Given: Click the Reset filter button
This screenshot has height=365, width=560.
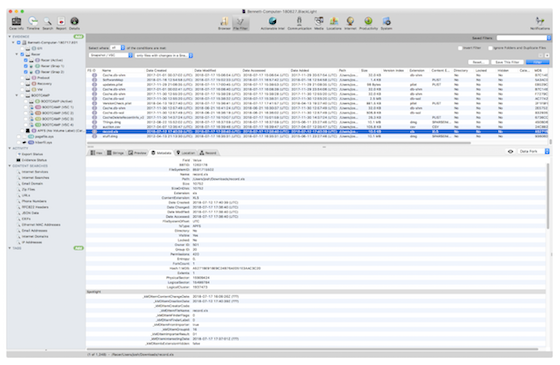Looking at the screenshot, I should [x=478, y=62].
